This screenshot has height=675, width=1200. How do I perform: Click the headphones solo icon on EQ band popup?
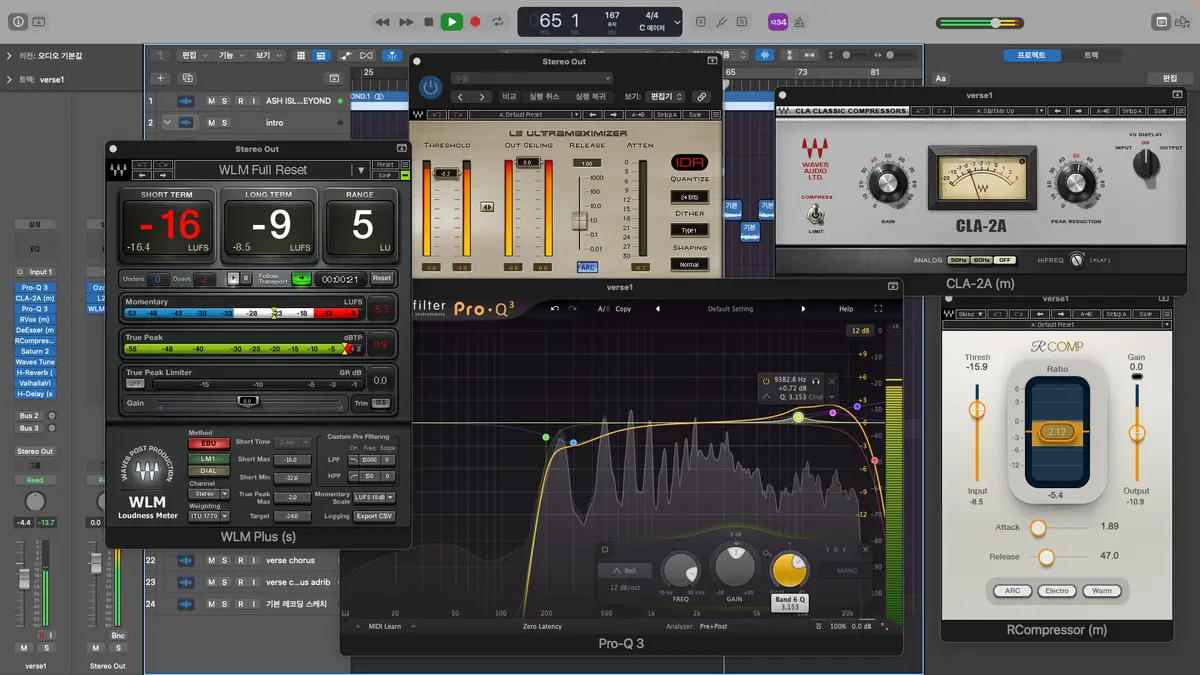pos(816,381)
